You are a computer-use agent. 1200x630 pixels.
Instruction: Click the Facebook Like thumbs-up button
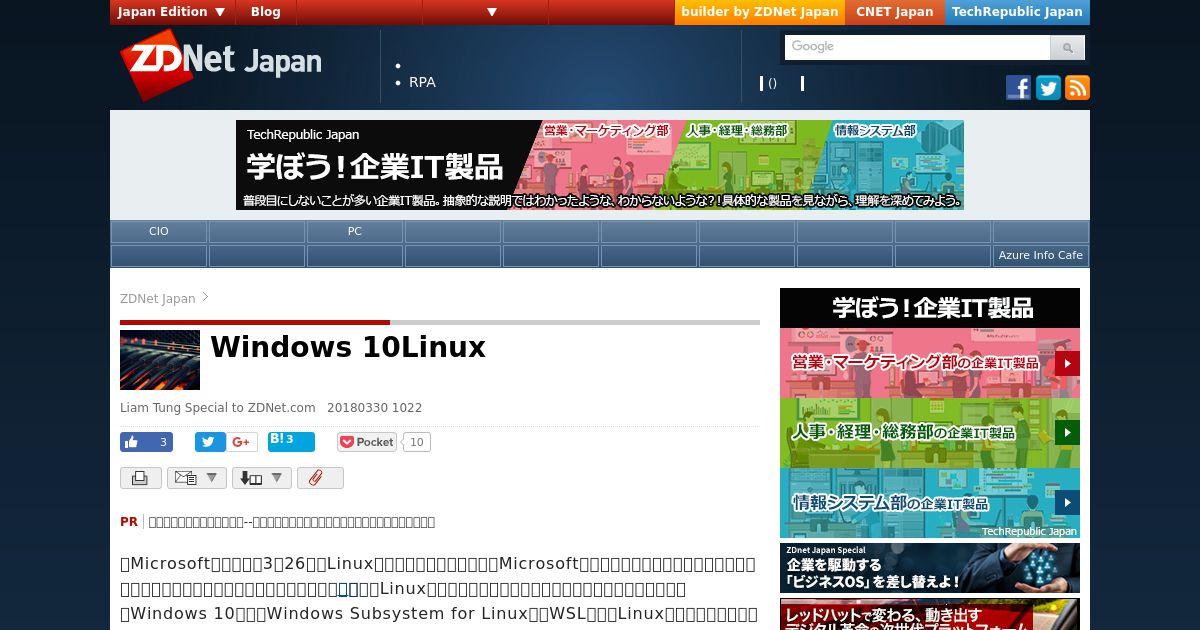[146, 442]
